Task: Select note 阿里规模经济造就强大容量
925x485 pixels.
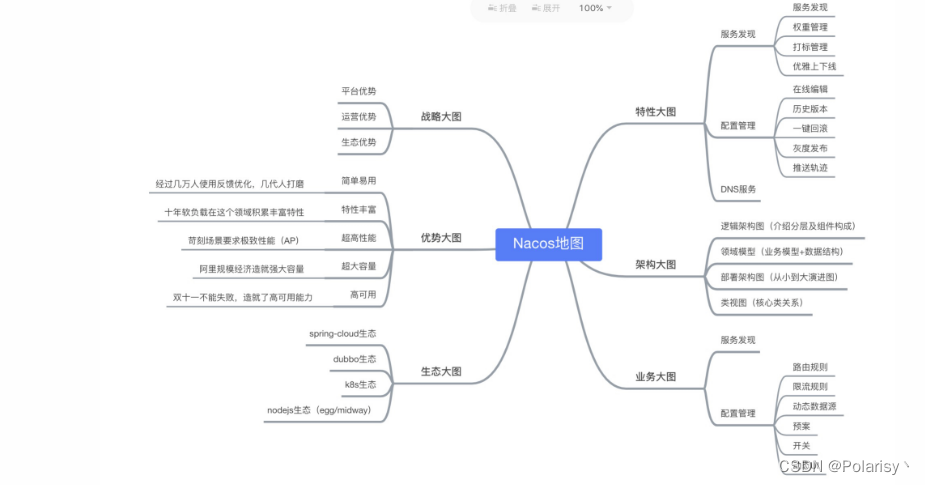Action: pyautogui.click(x=251, y=269)
